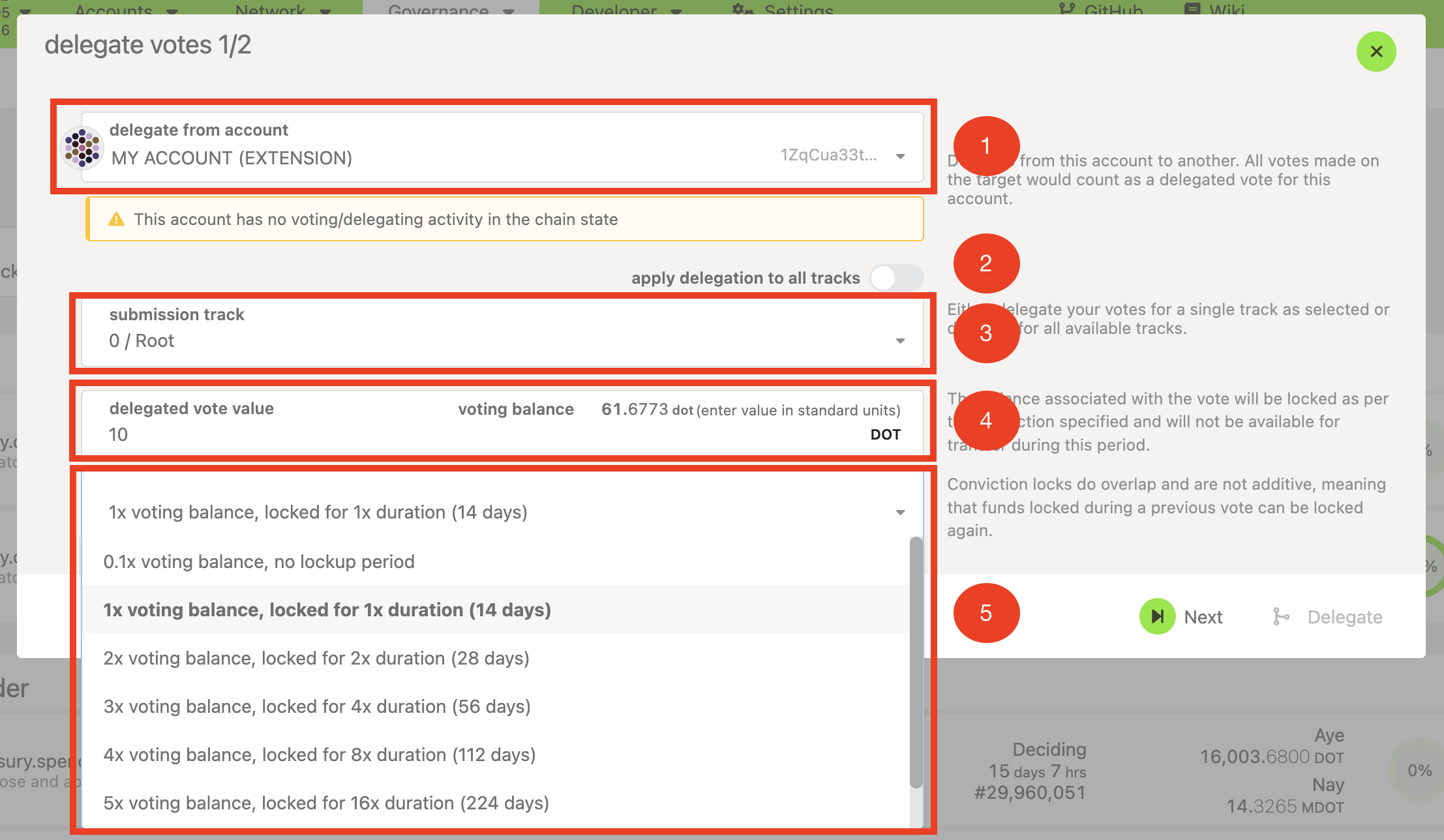Enable apply delegation to all tracks
This screenshot has width=1444, height=840.
(896, 278)
